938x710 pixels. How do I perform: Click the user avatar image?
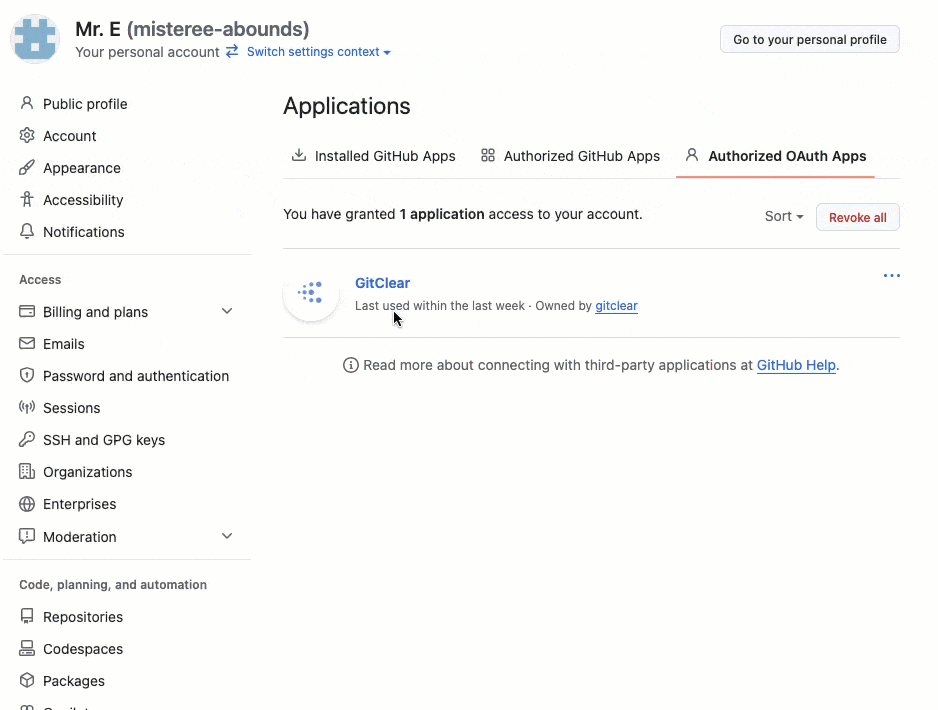[35, 40]
